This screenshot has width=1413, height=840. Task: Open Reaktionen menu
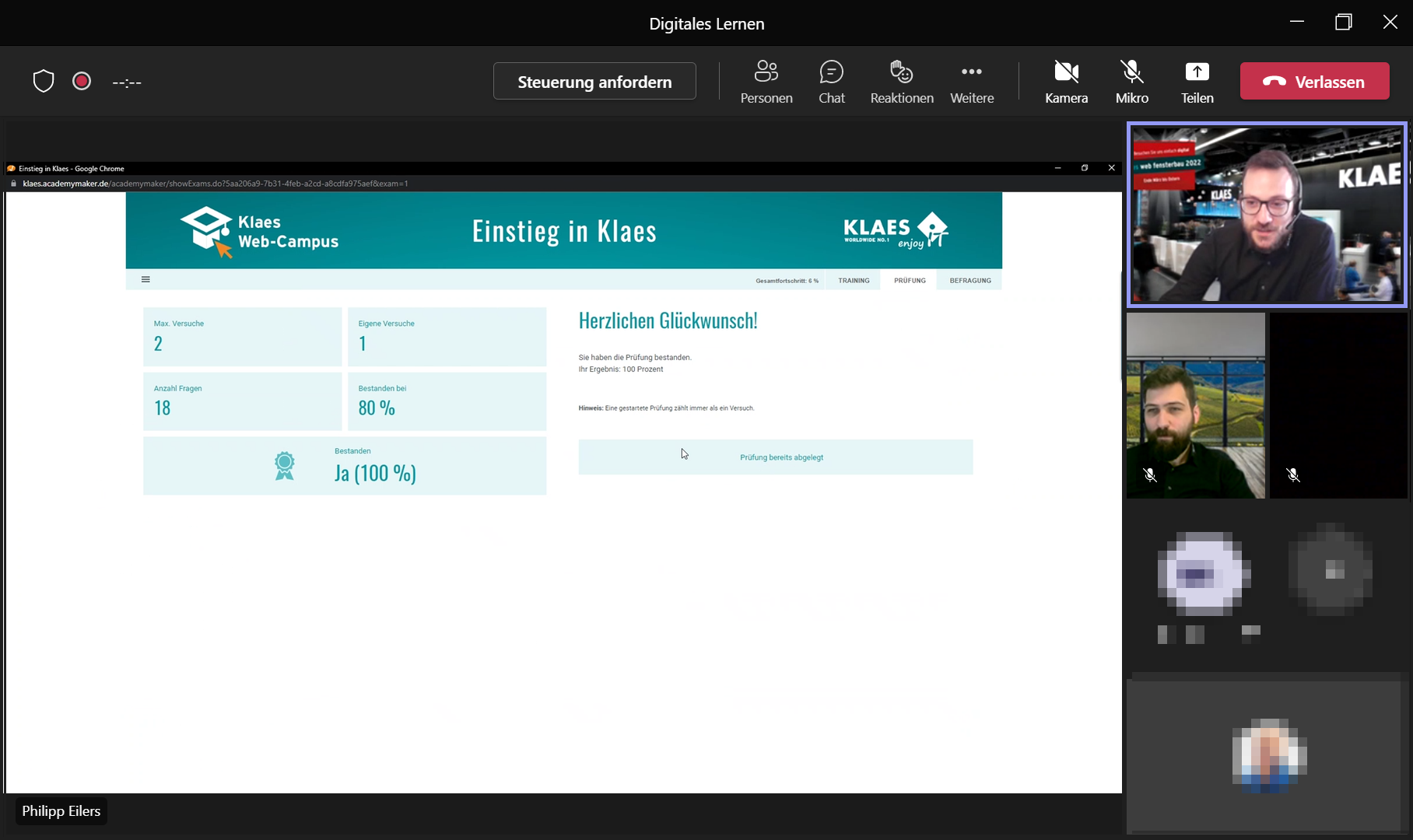(x=902, y=82)
